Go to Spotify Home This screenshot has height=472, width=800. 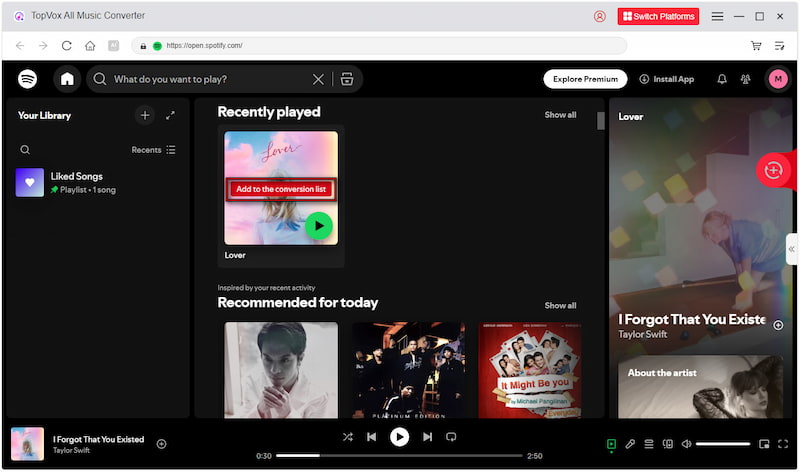(67, 79)
